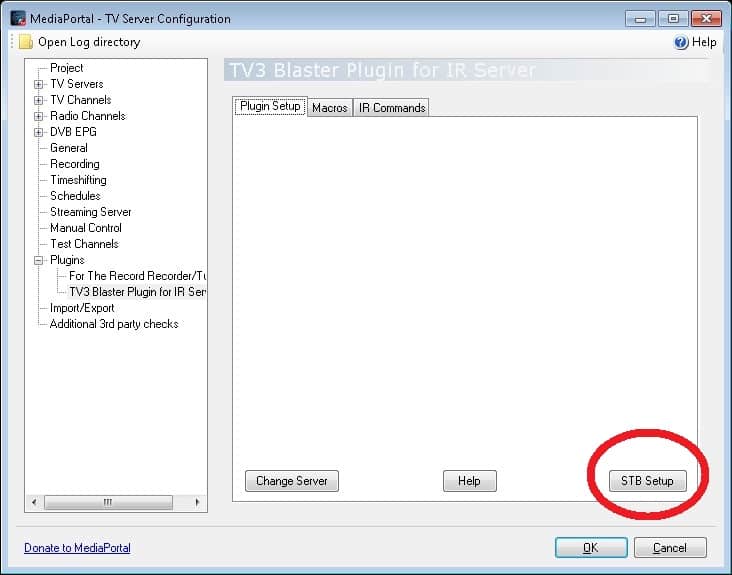Open the Donate to MediaPortal link
The image size is (732, 575).
point(77,548)
